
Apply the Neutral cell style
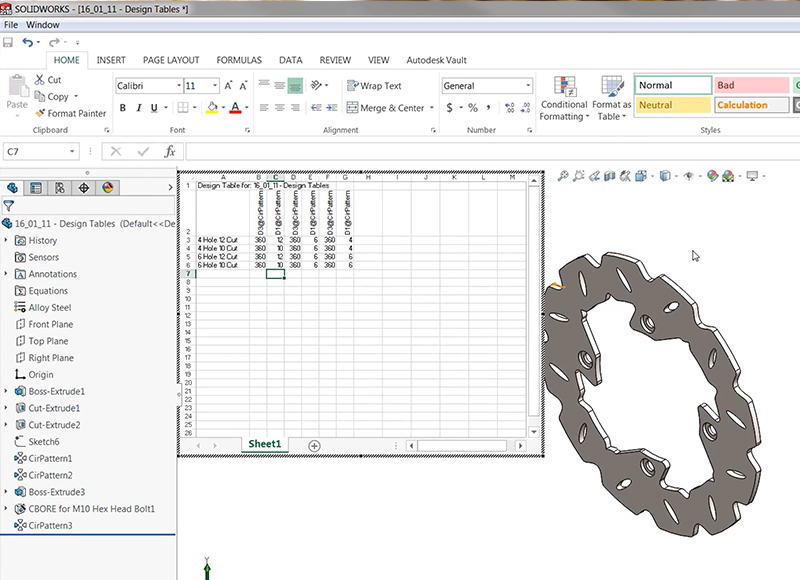672,105
